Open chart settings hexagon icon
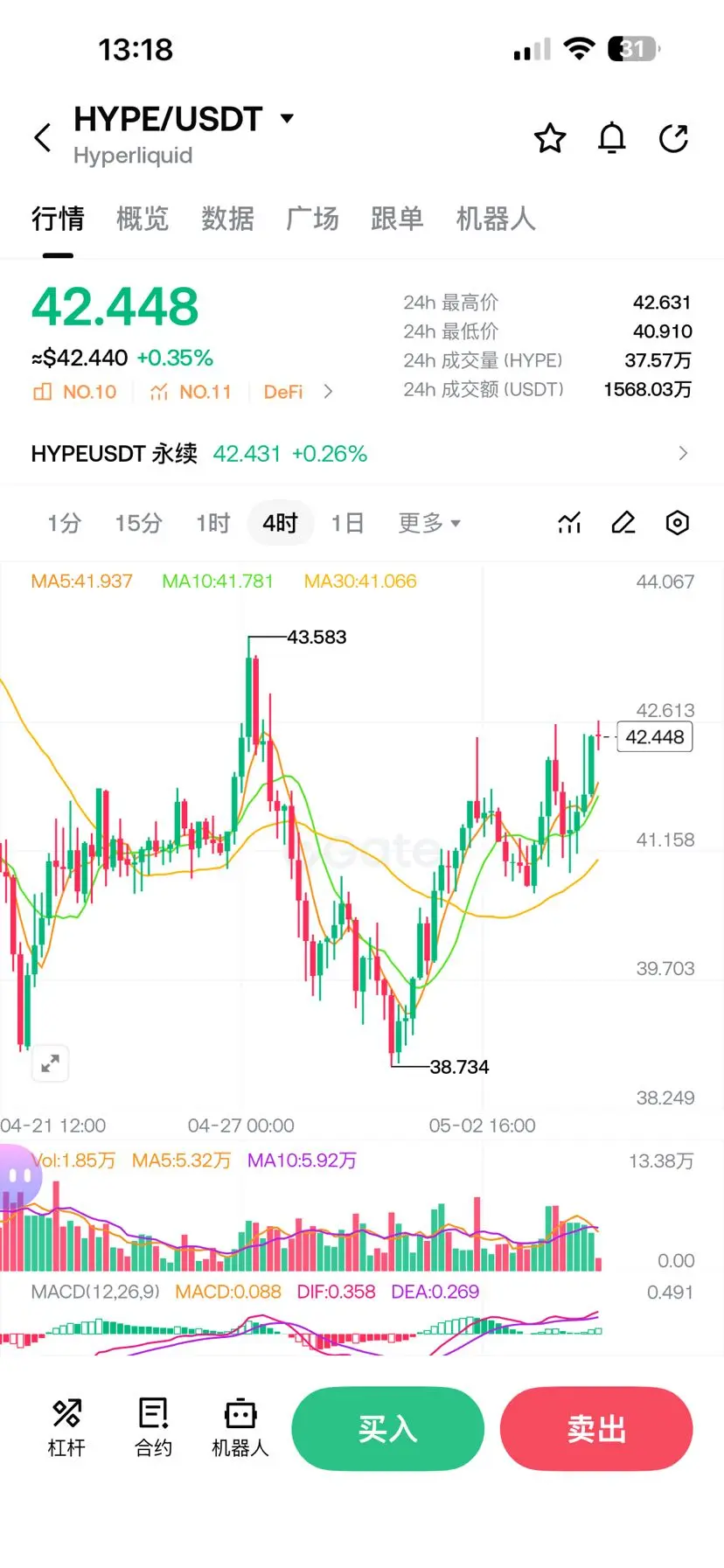 pyautogui.click(x=678, y=523)
